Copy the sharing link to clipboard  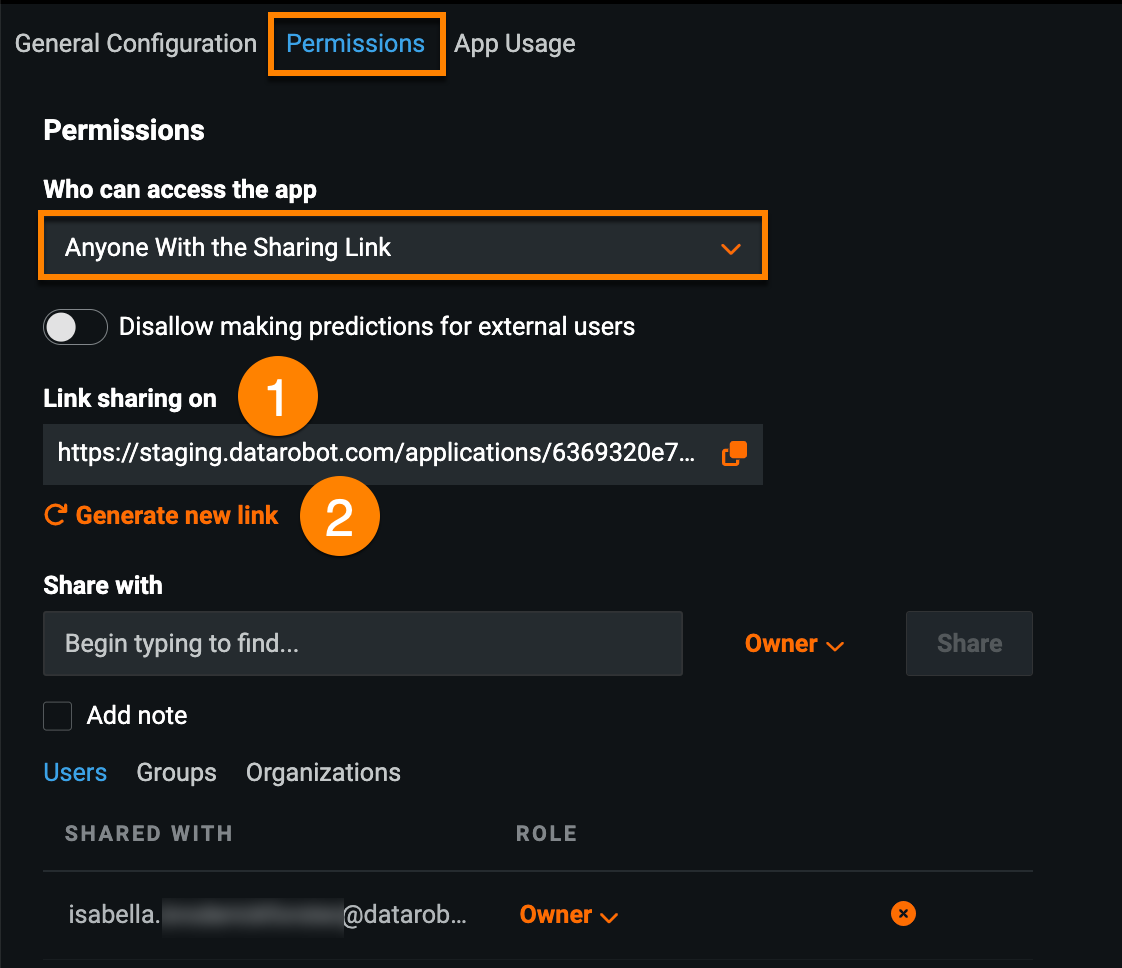(x=734, y=453)
